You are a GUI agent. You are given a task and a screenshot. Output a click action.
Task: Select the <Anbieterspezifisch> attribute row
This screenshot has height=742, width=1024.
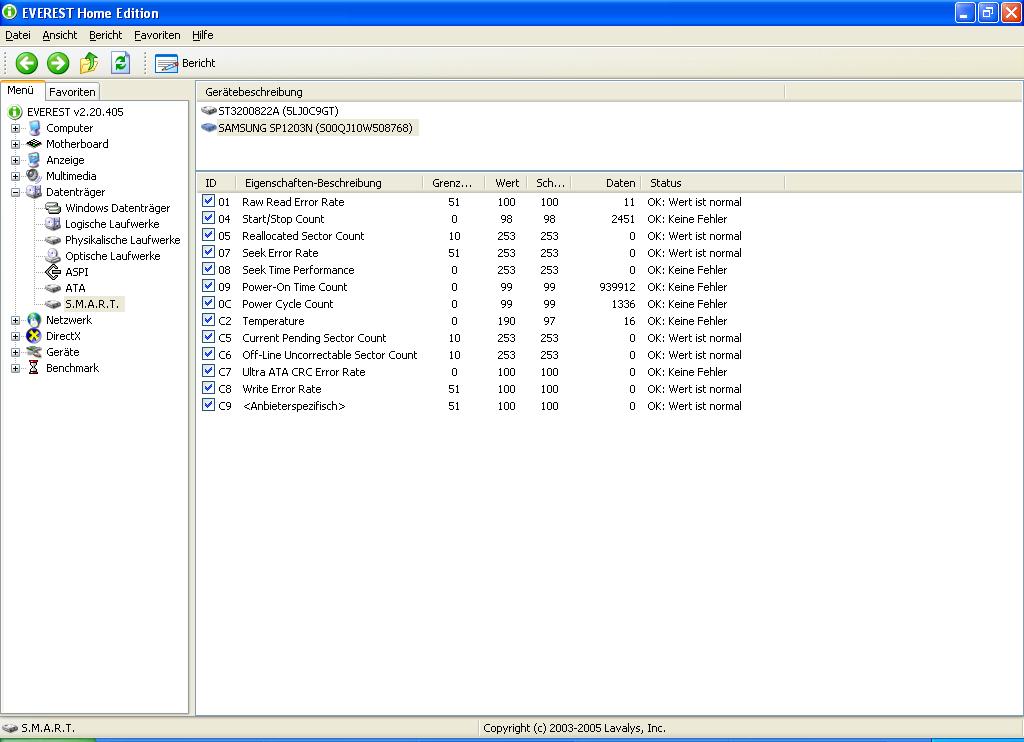coord(472,406)
